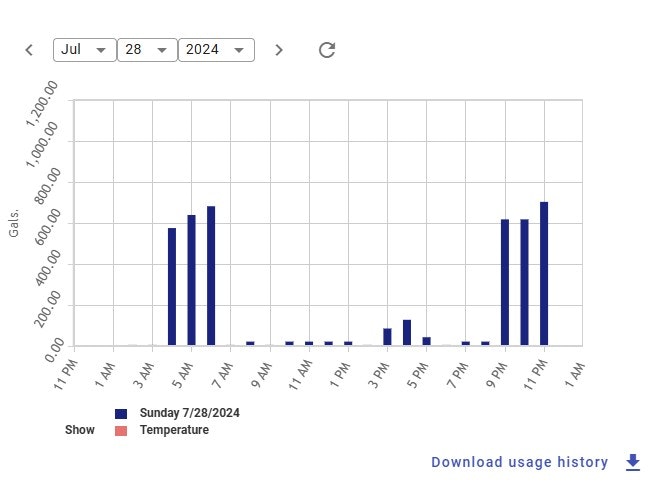The width and height of the screenshot is (657, 489).
Task: Click the Sunday 7/28/2024 legend label
Action: [x=189, y=413]
